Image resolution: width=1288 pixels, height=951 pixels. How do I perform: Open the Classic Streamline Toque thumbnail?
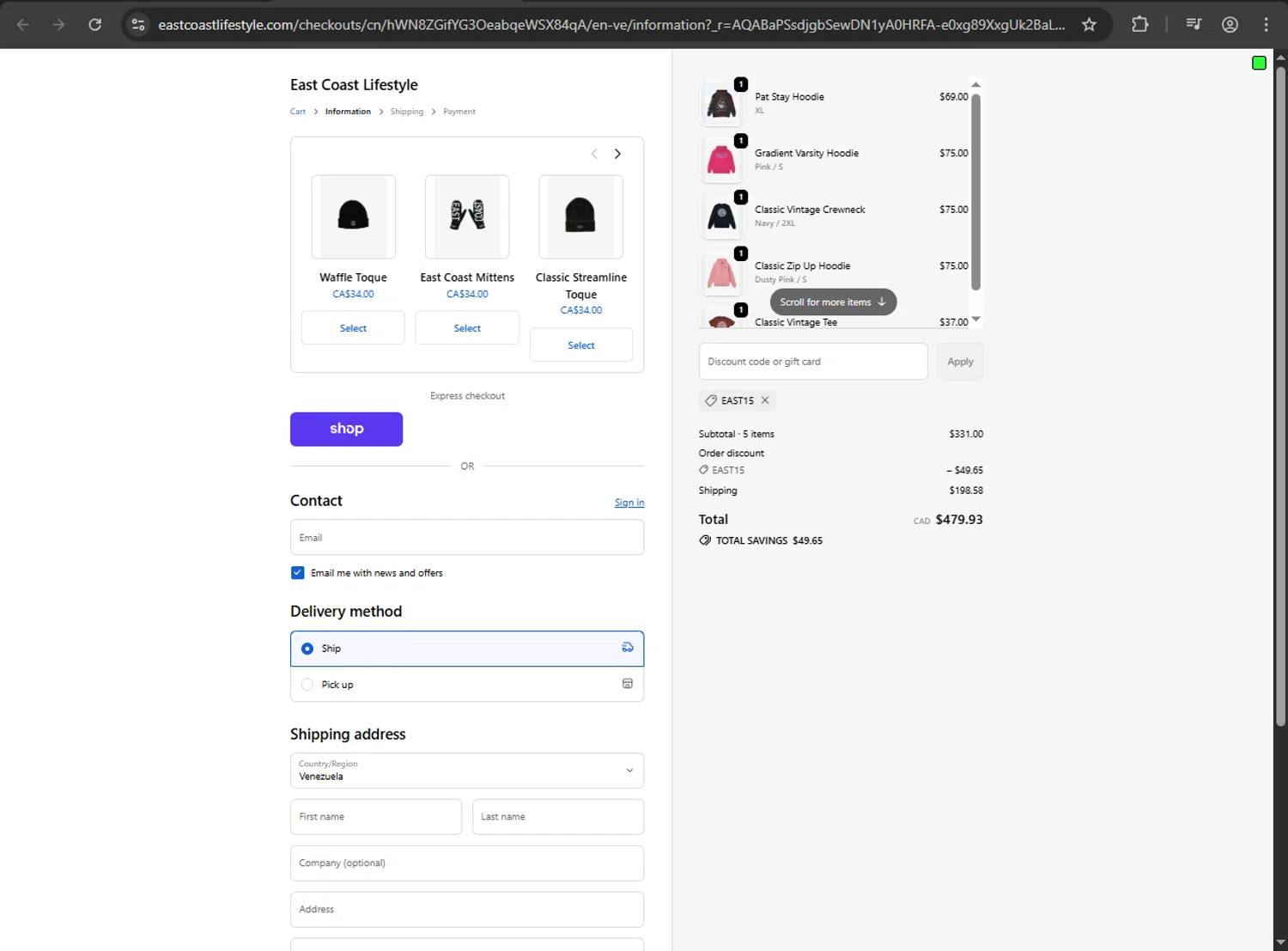[x=580, y=216]
